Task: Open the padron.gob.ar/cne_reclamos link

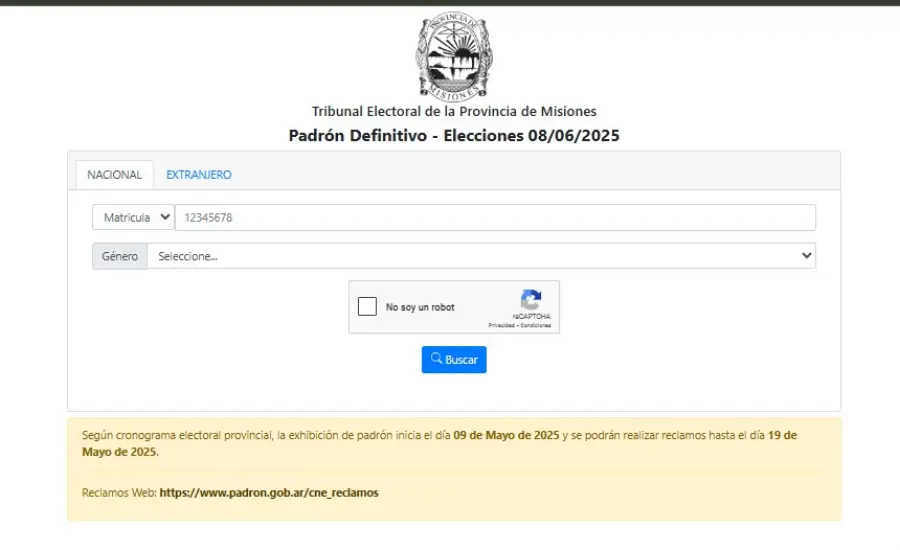Action: click(x=269, y=493)
